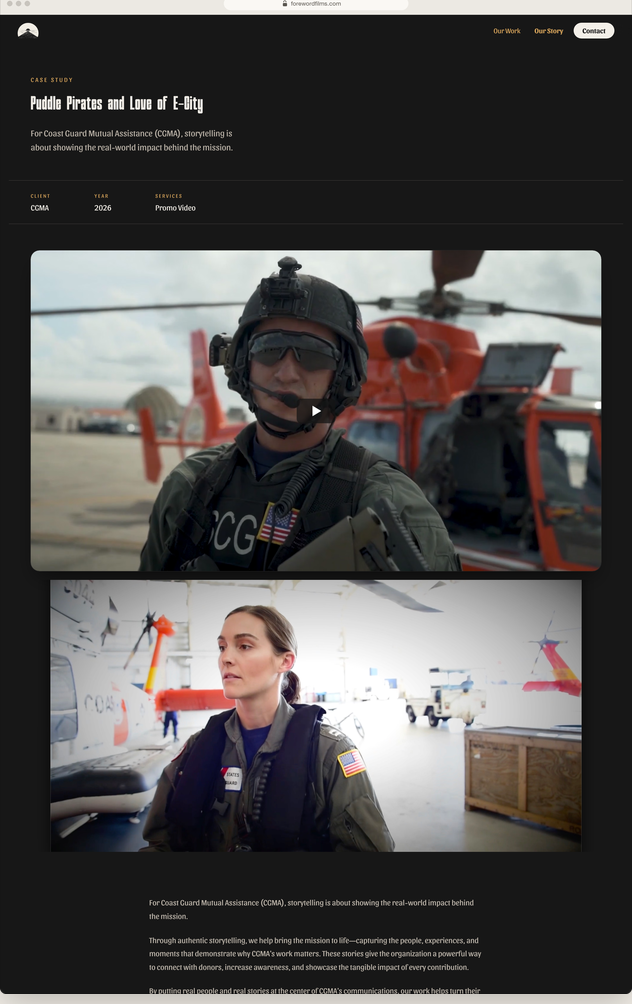Click the paragraph starting 'Through authentic storytelling'

(x=315, y=954)
